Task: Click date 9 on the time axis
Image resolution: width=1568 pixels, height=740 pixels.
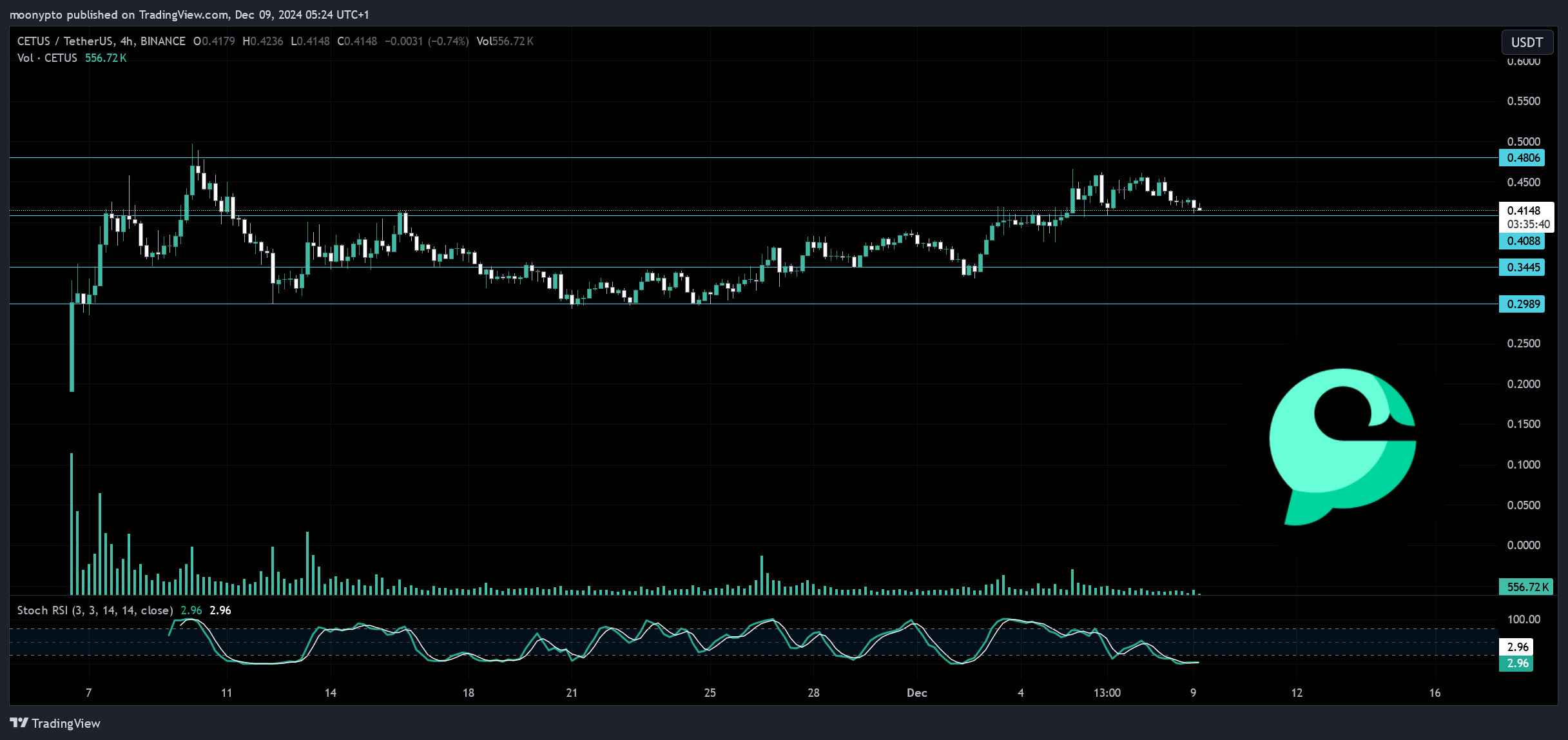Action: [x=1193, y=693]
